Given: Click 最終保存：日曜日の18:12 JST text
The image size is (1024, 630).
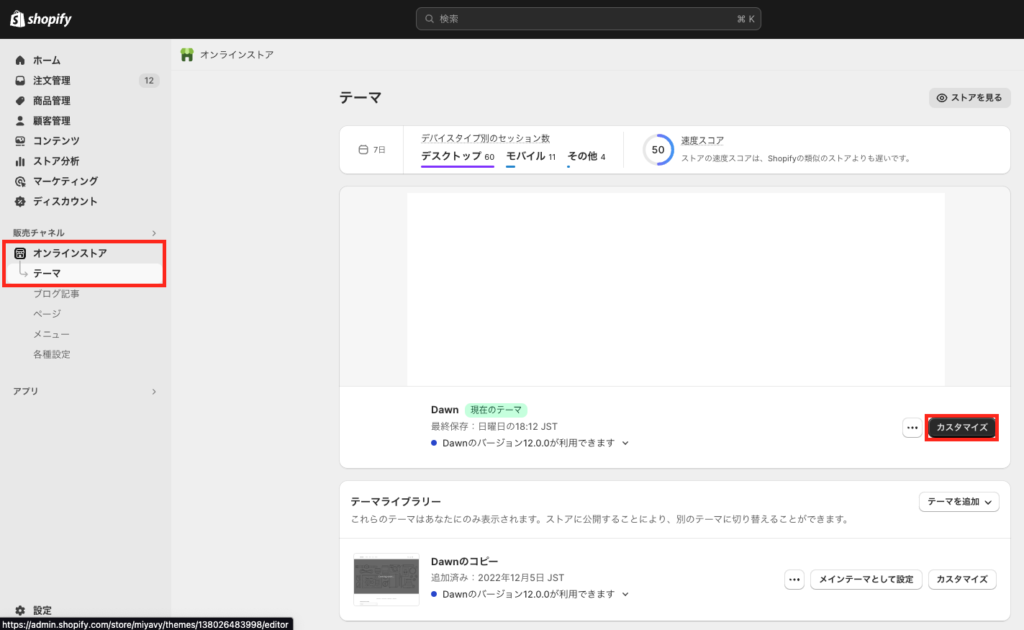Looking at the screenshot, I should (x=494, y=426).
